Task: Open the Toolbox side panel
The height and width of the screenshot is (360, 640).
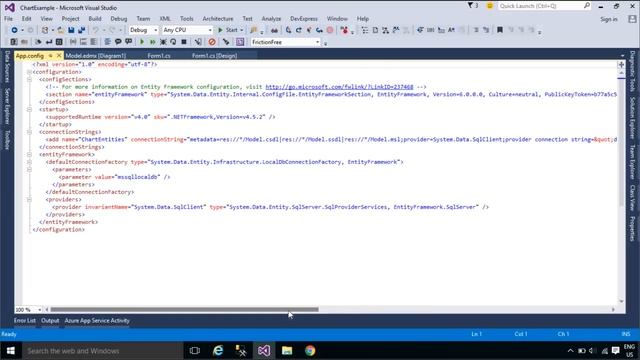Action: click(x=7, y=140)
